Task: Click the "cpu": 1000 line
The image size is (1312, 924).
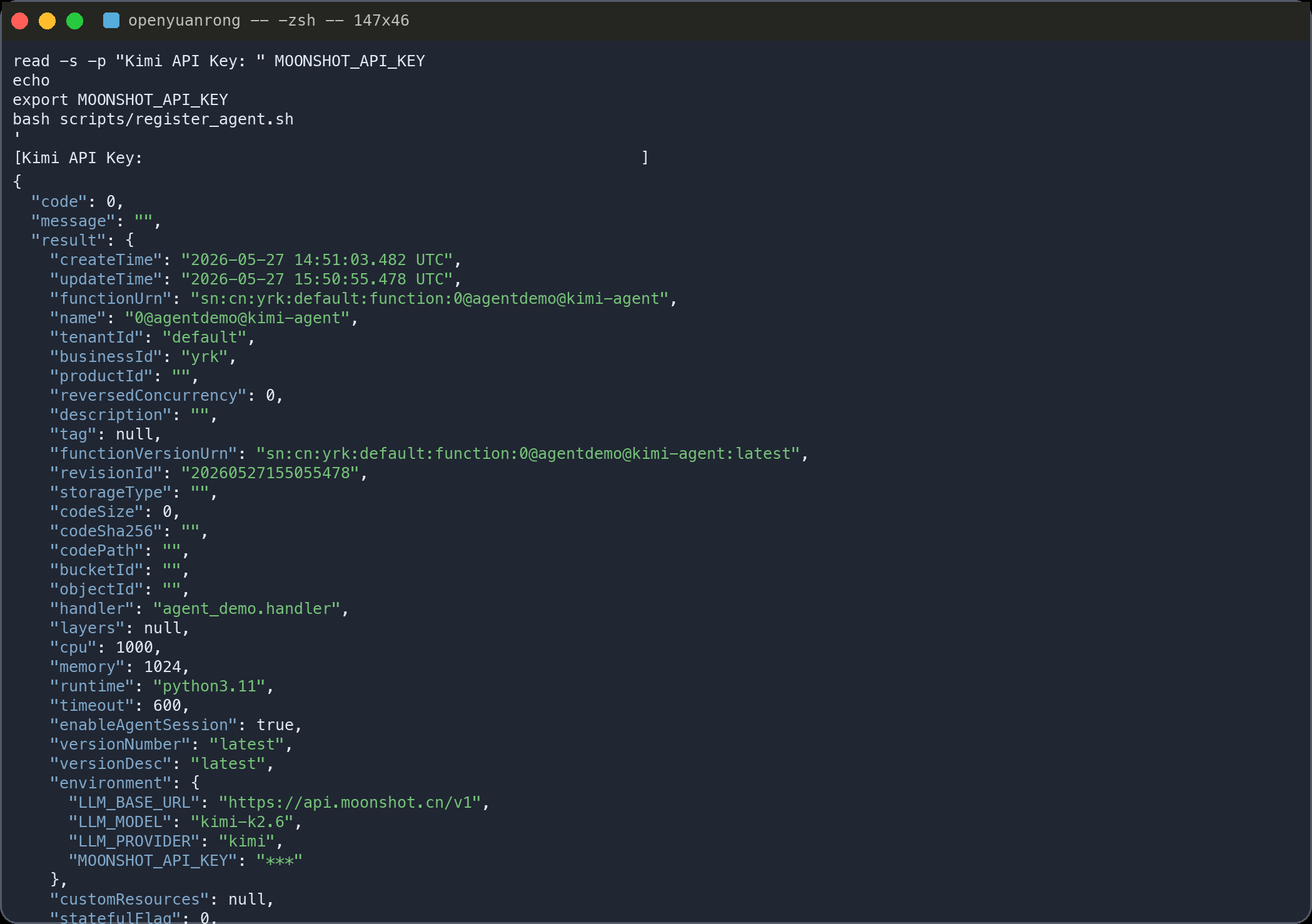Action: tap(106, 648)
